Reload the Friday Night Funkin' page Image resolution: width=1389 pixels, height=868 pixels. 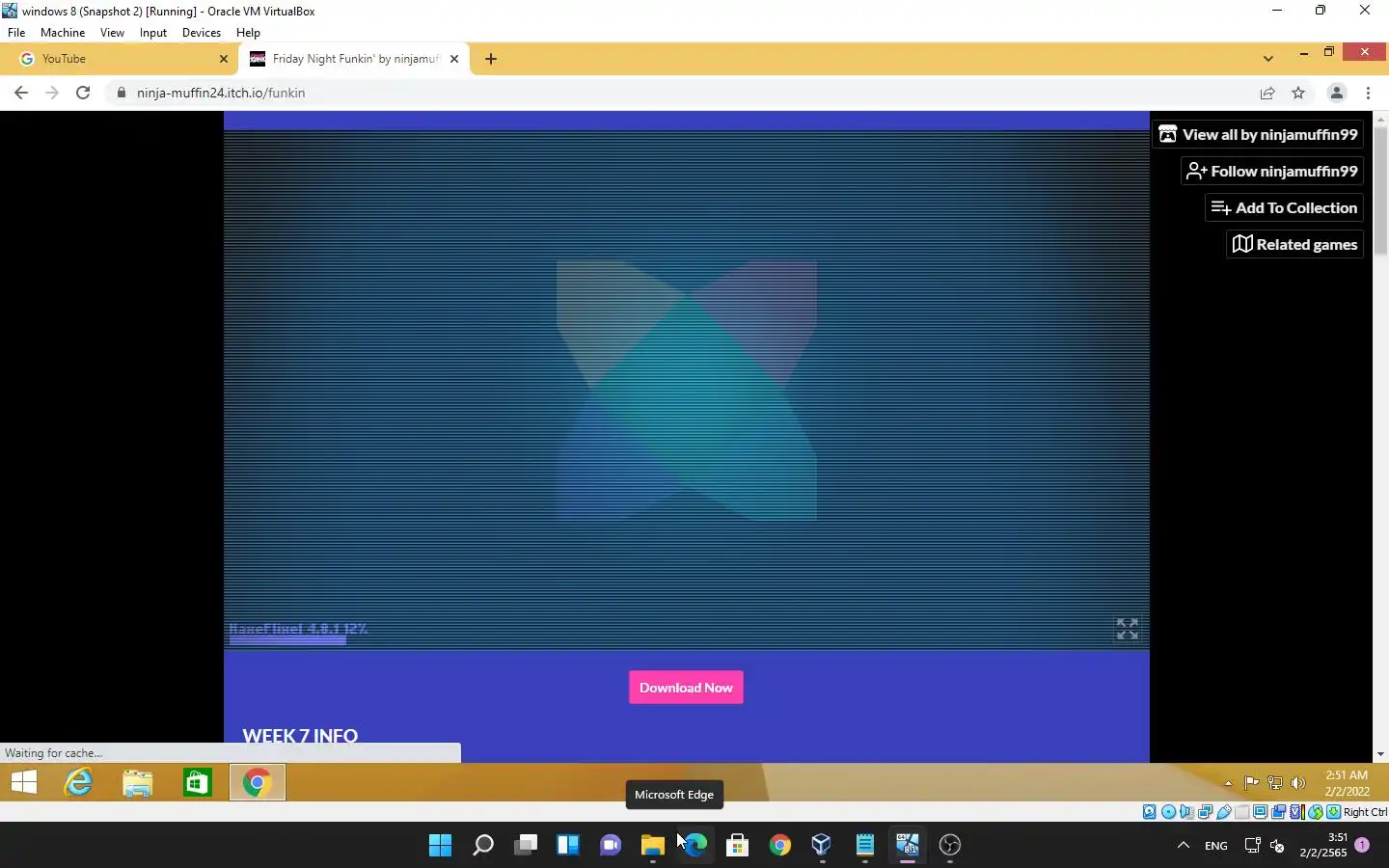coord(83,93)
